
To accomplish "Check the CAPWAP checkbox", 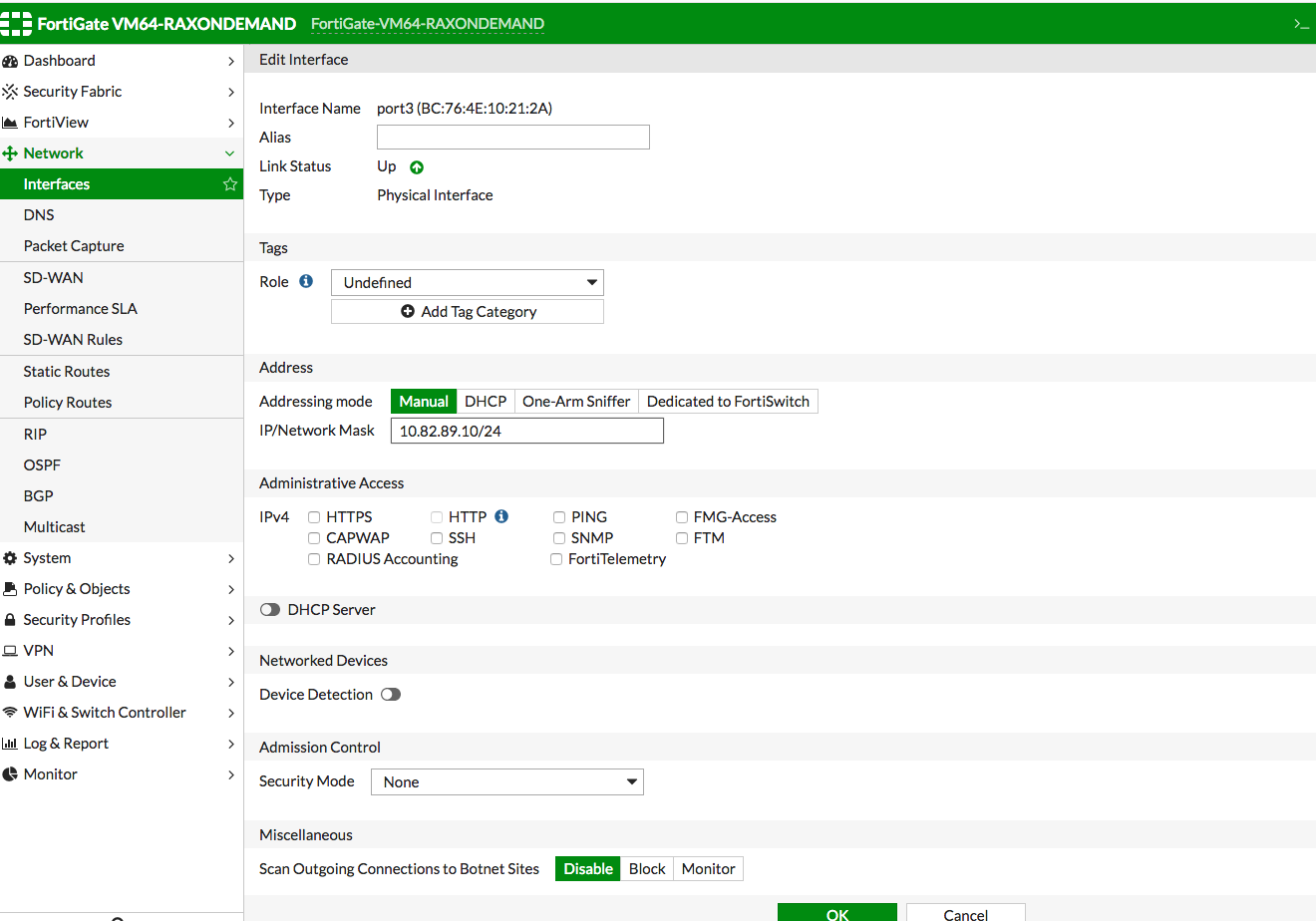I will click(314, 538).
